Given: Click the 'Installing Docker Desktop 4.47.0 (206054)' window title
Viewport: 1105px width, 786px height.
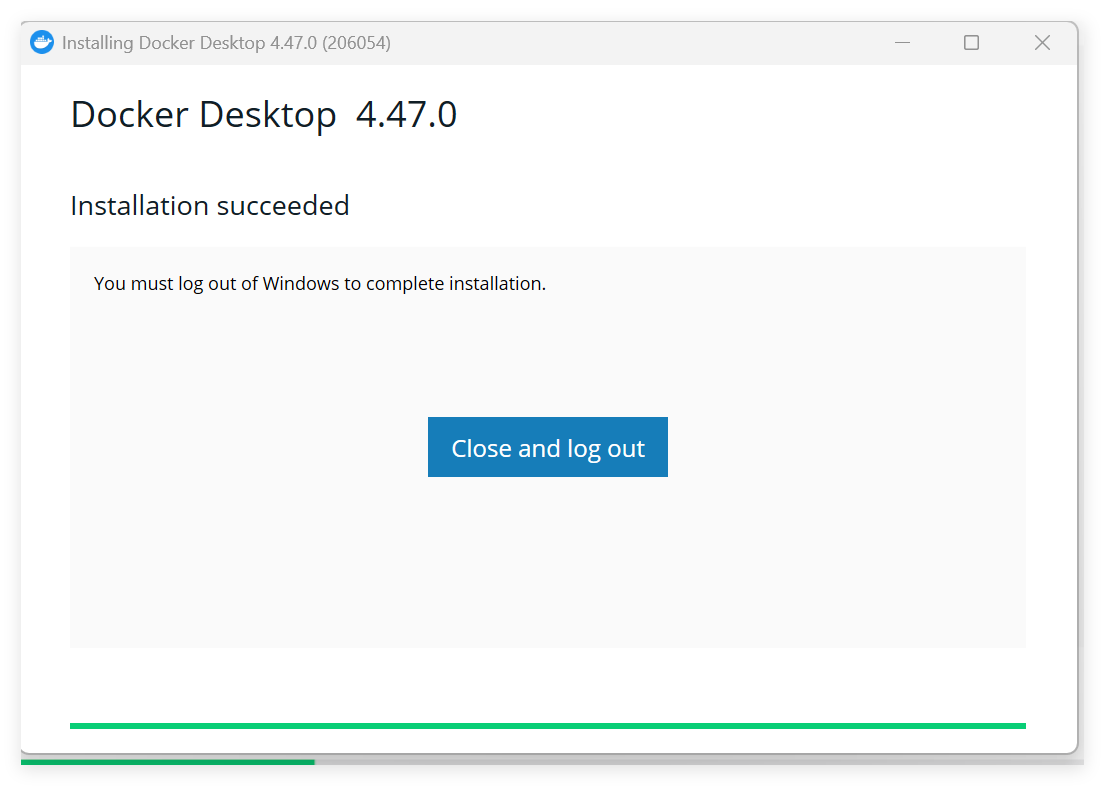Looking at the screenshot, I should tap(226, 43).
